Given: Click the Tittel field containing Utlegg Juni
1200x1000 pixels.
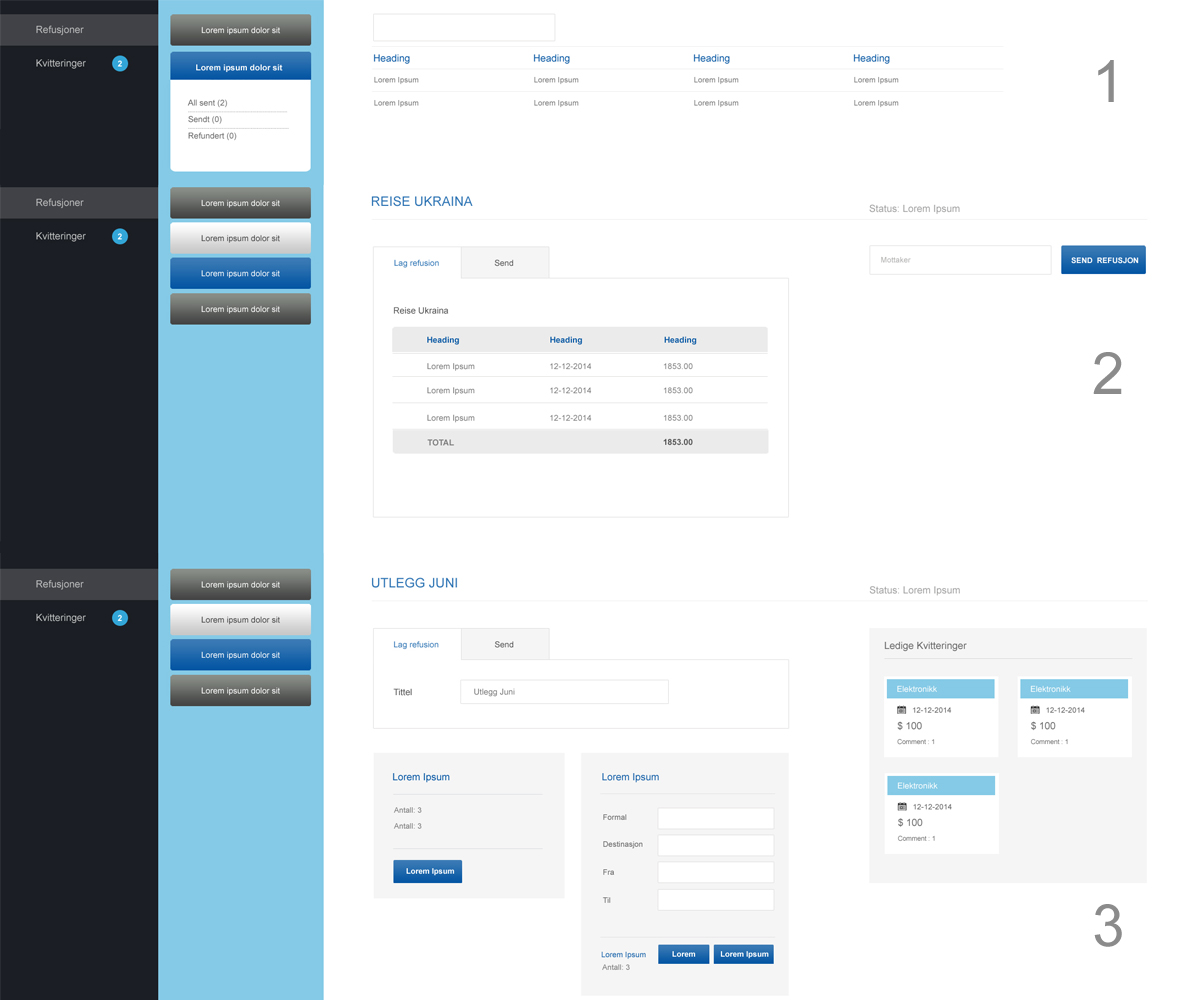Looking at the screenshot, I should [x=564, y=692].
